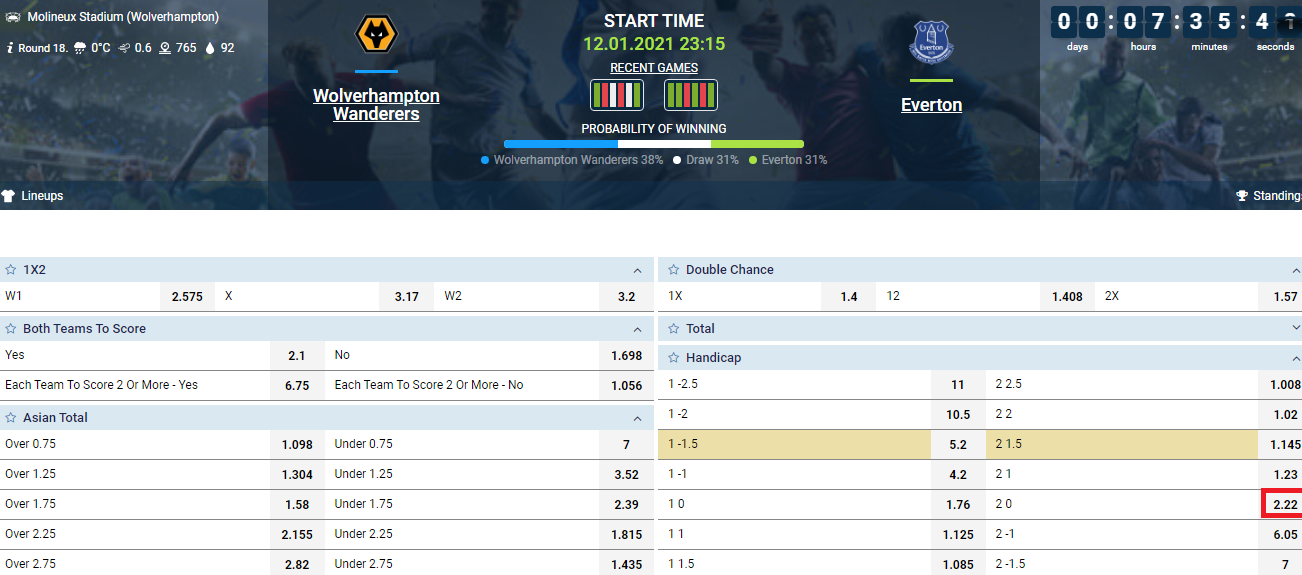
Task: Open the Wolverhampton Wanderers team link
Action: (x=376, y=105)
